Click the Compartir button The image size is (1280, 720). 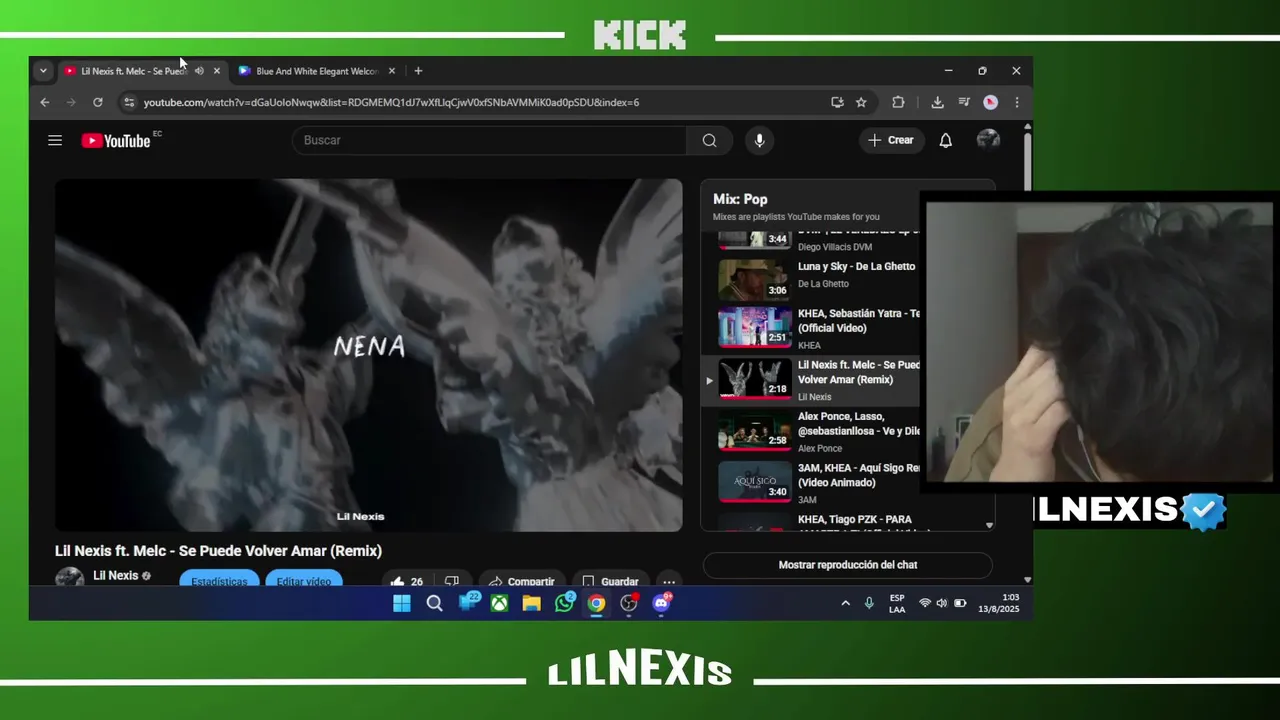(x=521, y=581)
